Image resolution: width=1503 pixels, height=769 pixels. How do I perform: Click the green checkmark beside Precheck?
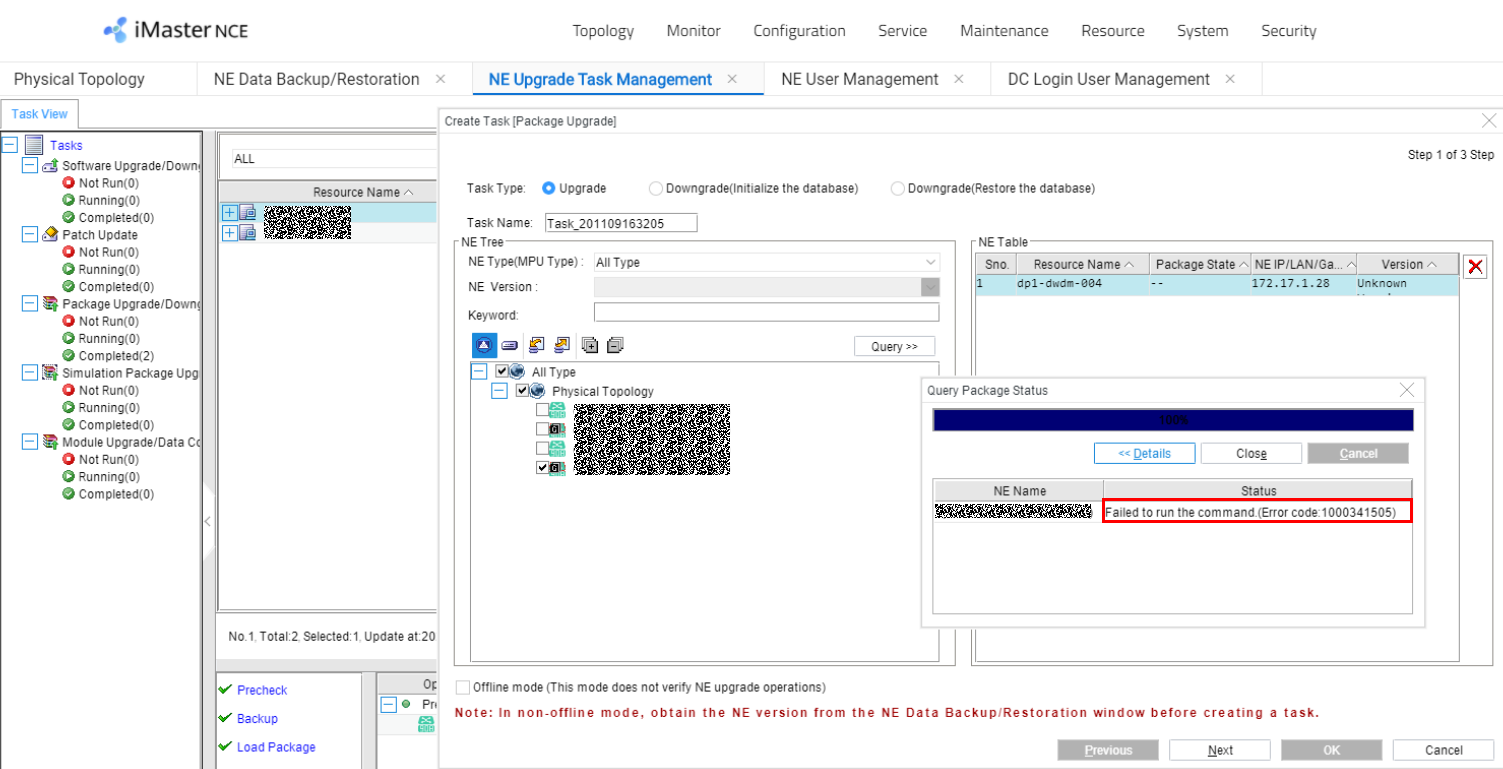click(225, 690)
